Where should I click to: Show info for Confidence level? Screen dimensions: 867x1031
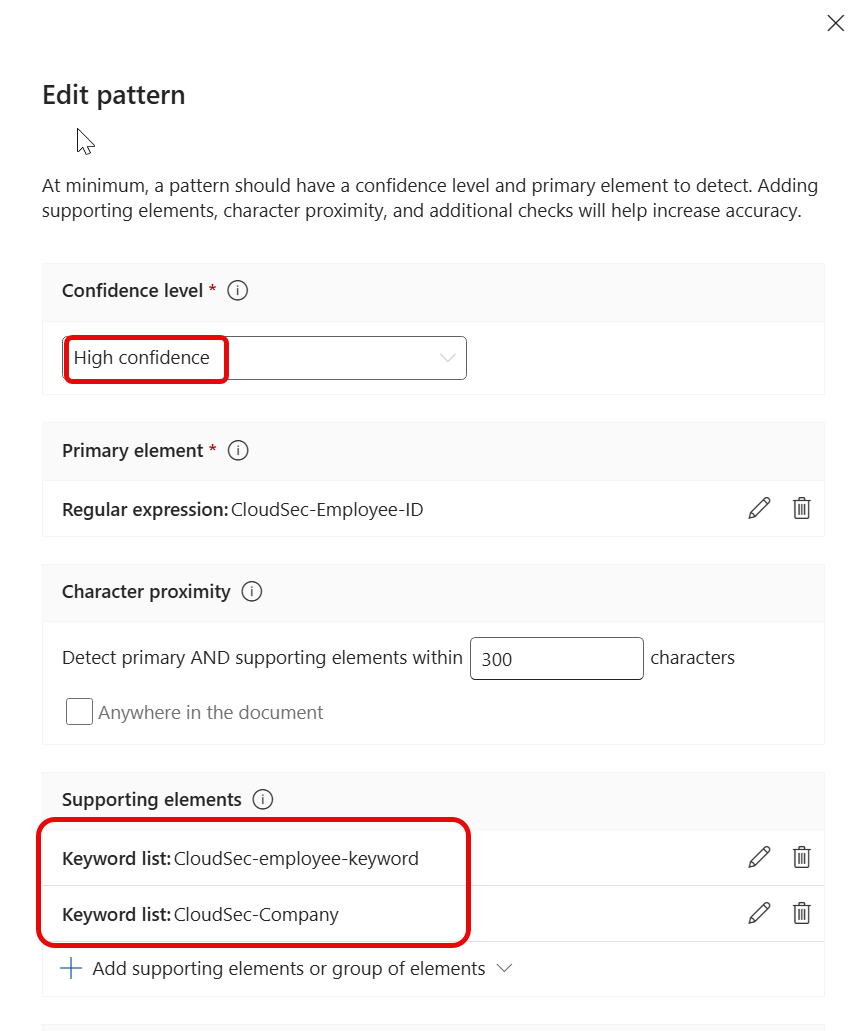pos(238,291)
